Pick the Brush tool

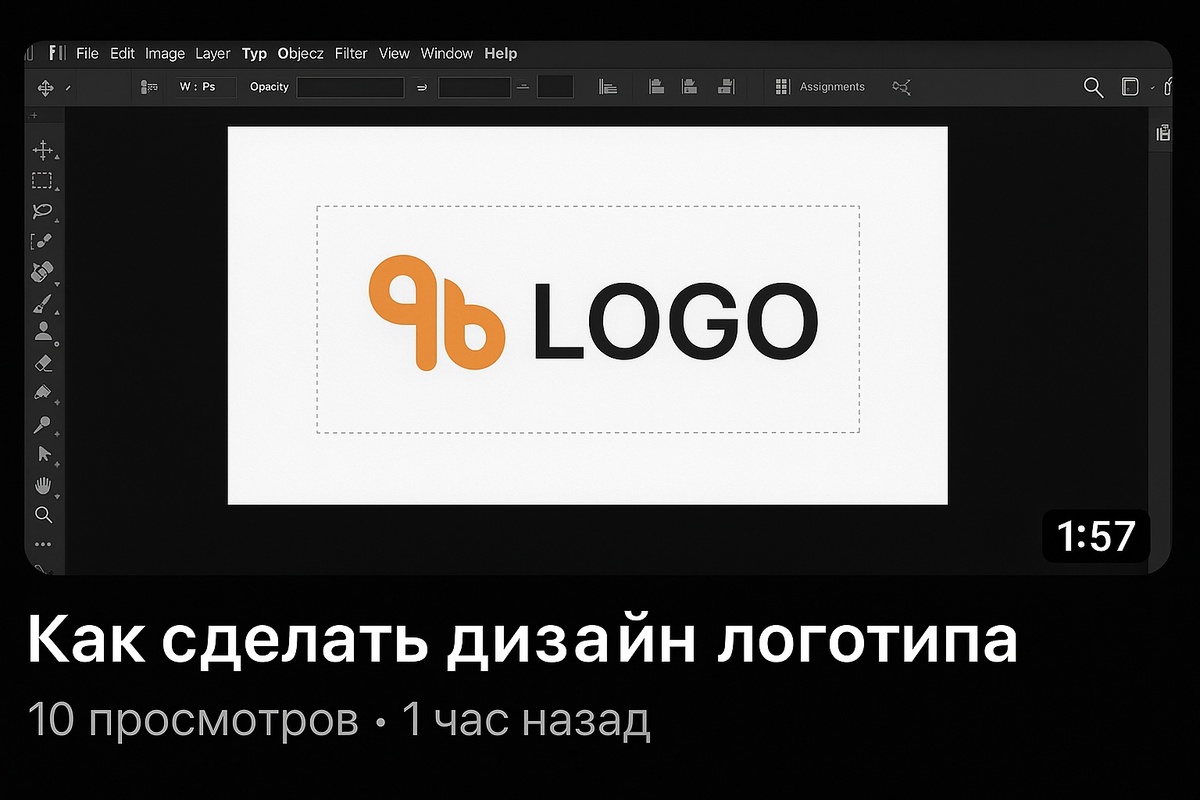(x=42, y=303)
